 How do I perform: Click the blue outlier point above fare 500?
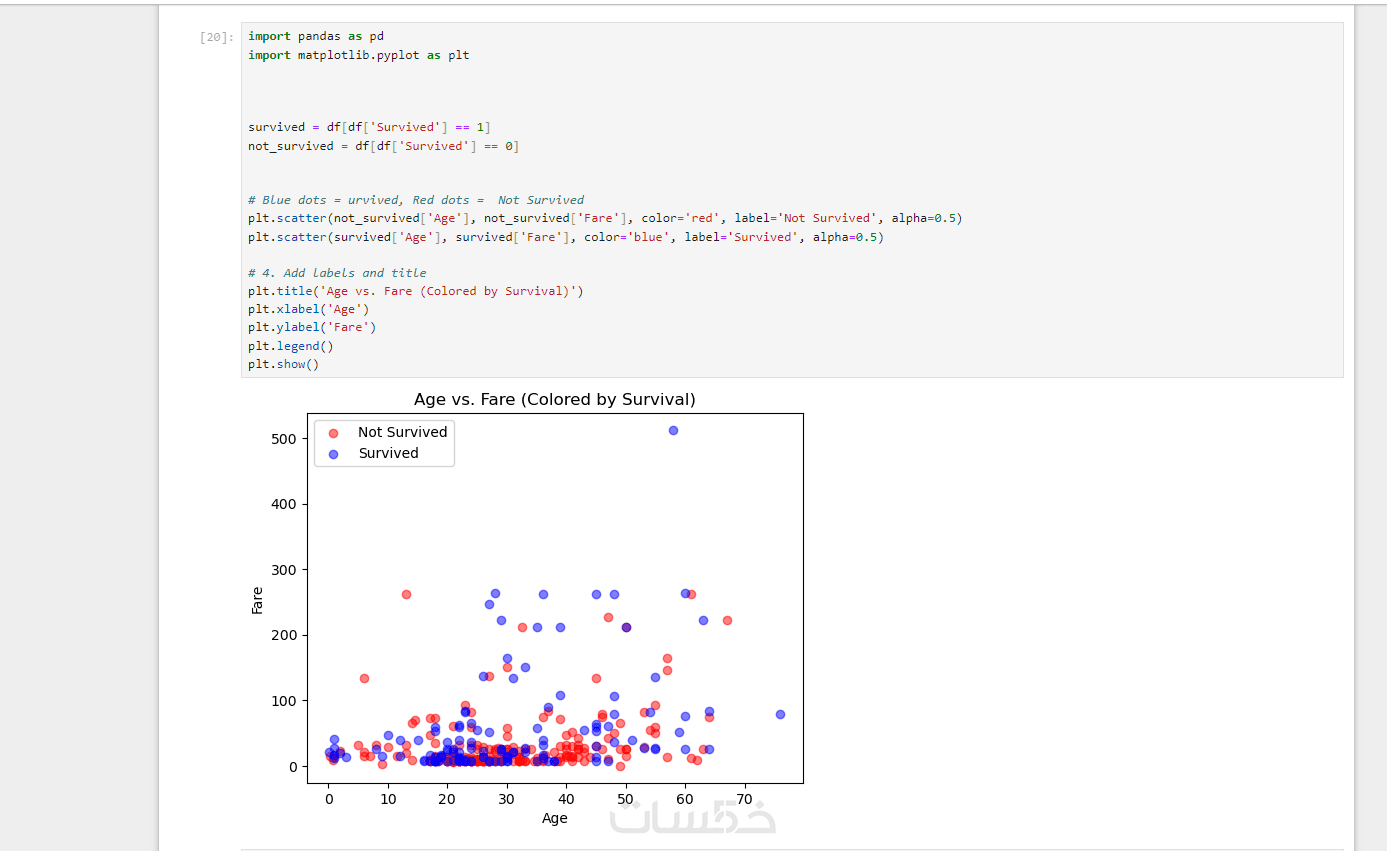click(x=673, y=430)
